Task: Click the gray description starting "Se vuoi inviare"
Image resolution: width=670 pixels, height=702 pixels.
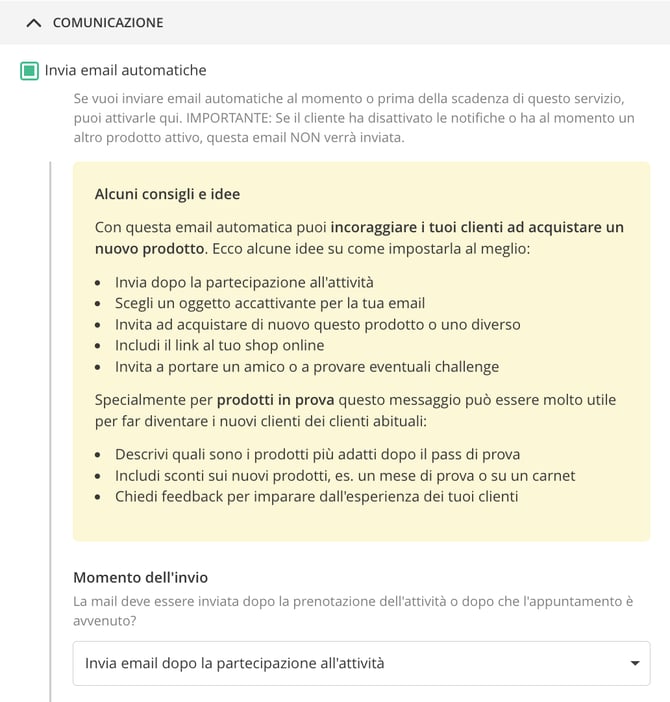Action: 354,118
